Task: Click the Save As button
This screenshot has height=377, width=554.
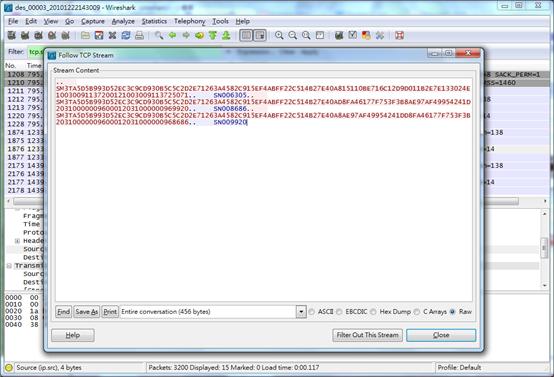Action: click(87, 312)
